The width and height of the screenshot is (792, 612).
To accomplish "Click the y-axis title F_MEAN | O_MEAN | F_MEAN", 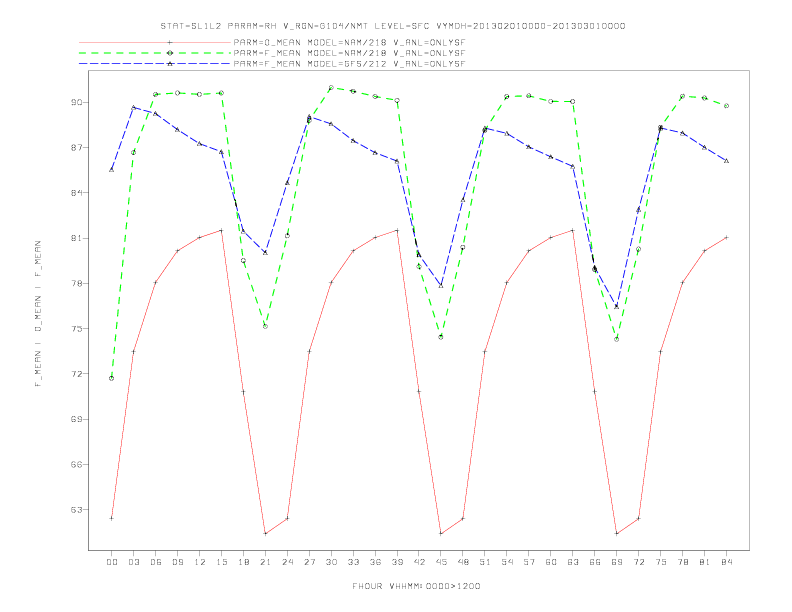I will coord(38,314).
